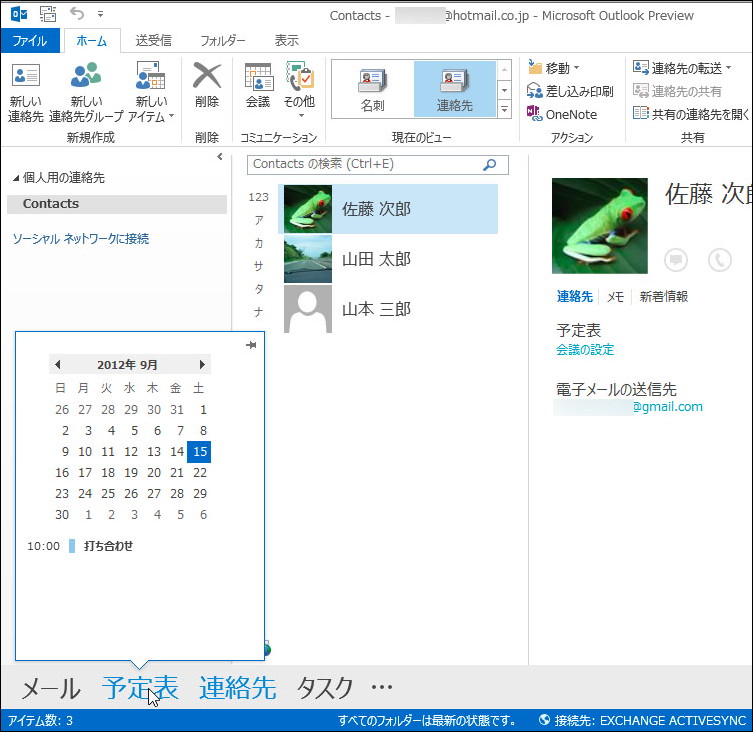Collapse My Contacts (個人用の連絡先) group
This screenshot has height=732, width=753.
[16, 178]
